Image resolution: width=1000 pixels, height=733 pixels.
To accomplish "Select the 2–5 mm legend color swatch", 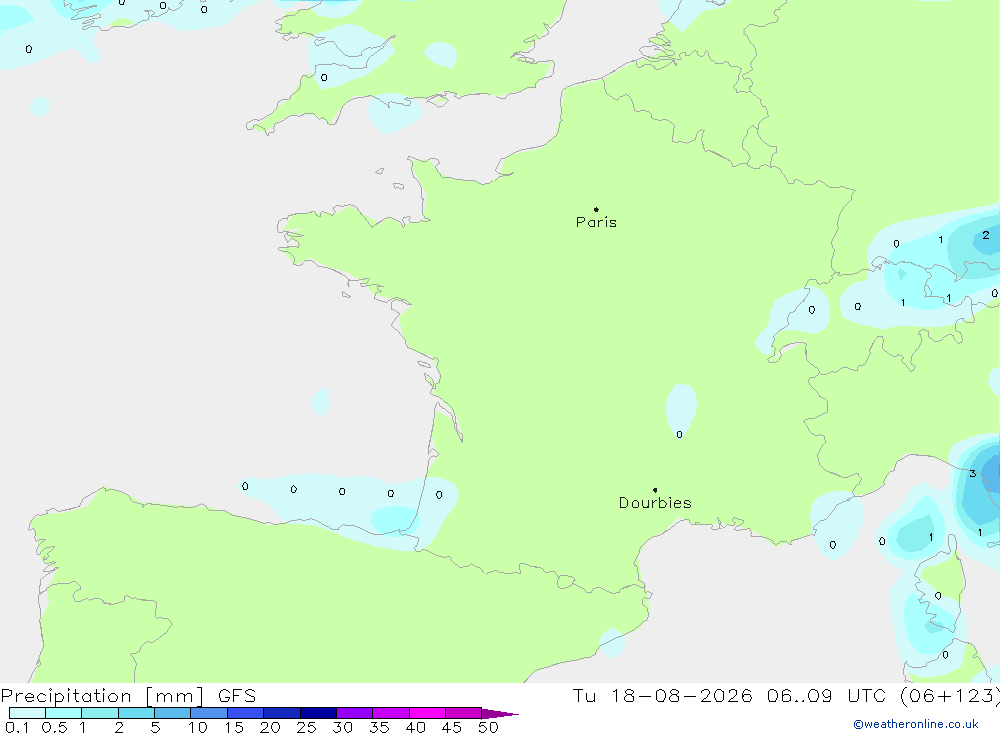I will pyautogui.click(x=136, y=713).
